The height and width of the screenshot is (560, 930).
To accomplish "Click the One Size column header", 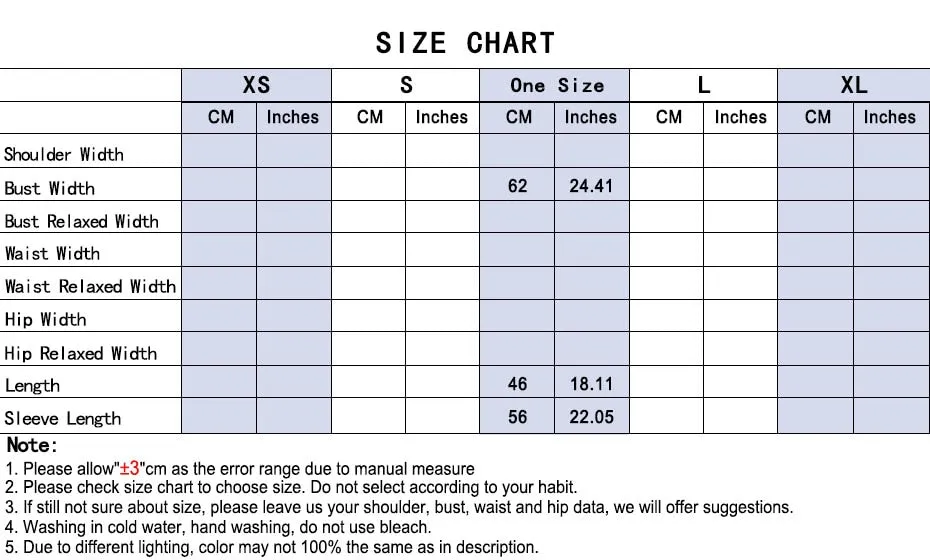I will point(555,85).
